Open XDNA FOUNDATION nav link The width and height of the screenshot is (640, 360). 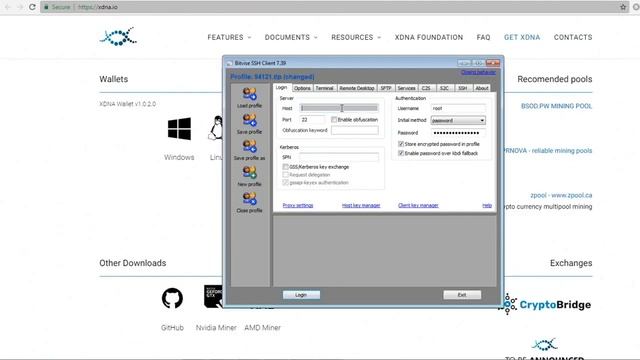tap(429, 37)
